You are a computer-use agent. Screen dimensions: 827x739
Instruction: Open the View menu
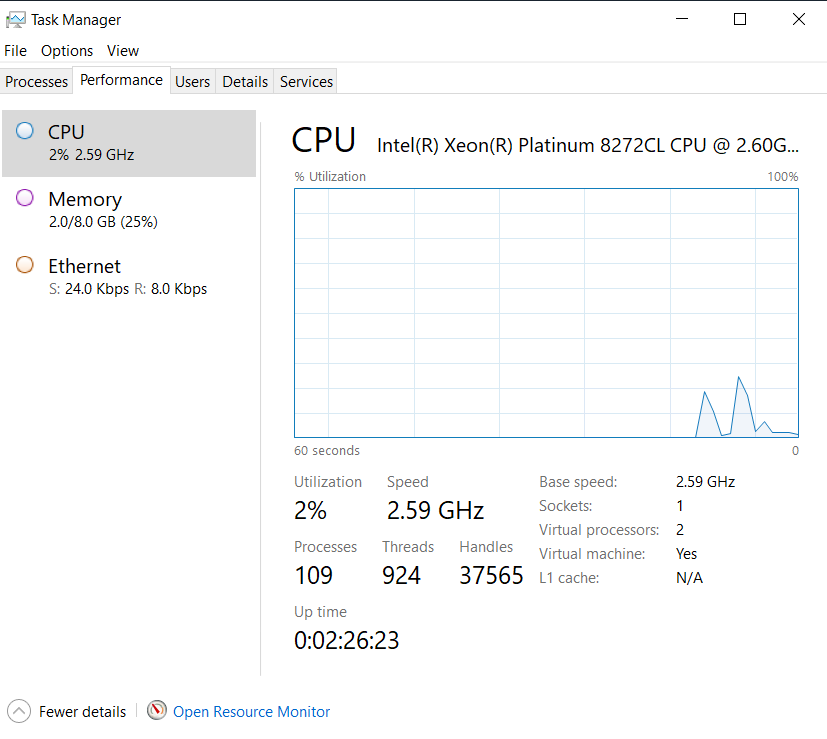pyautogui.click(x=123, y=50)
